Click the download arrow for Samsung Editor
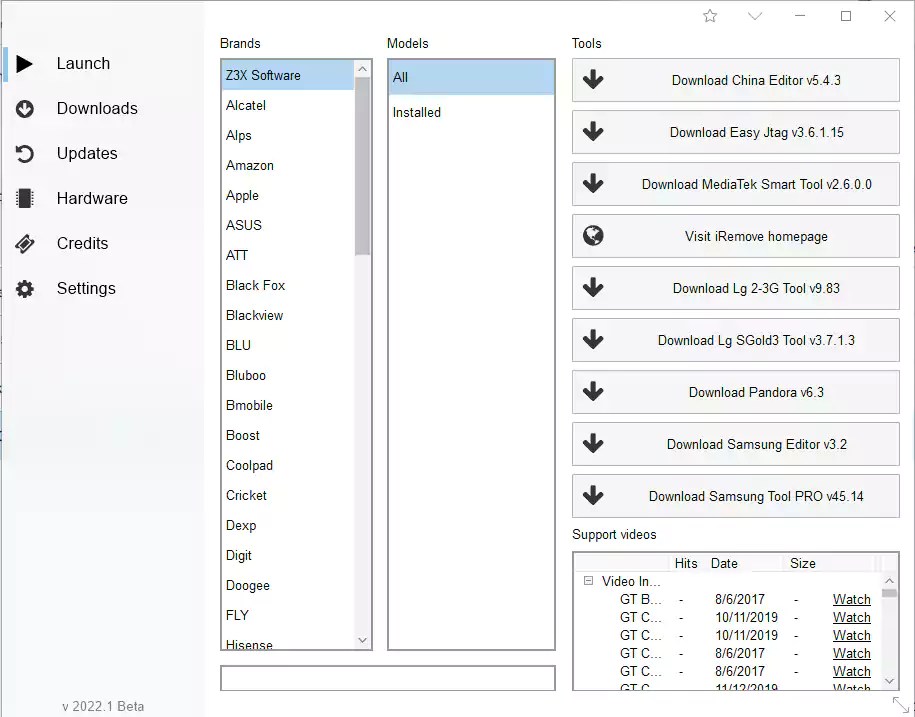This screenshot has width=915, height=717. pyautogui.click(x=593, y=443)
